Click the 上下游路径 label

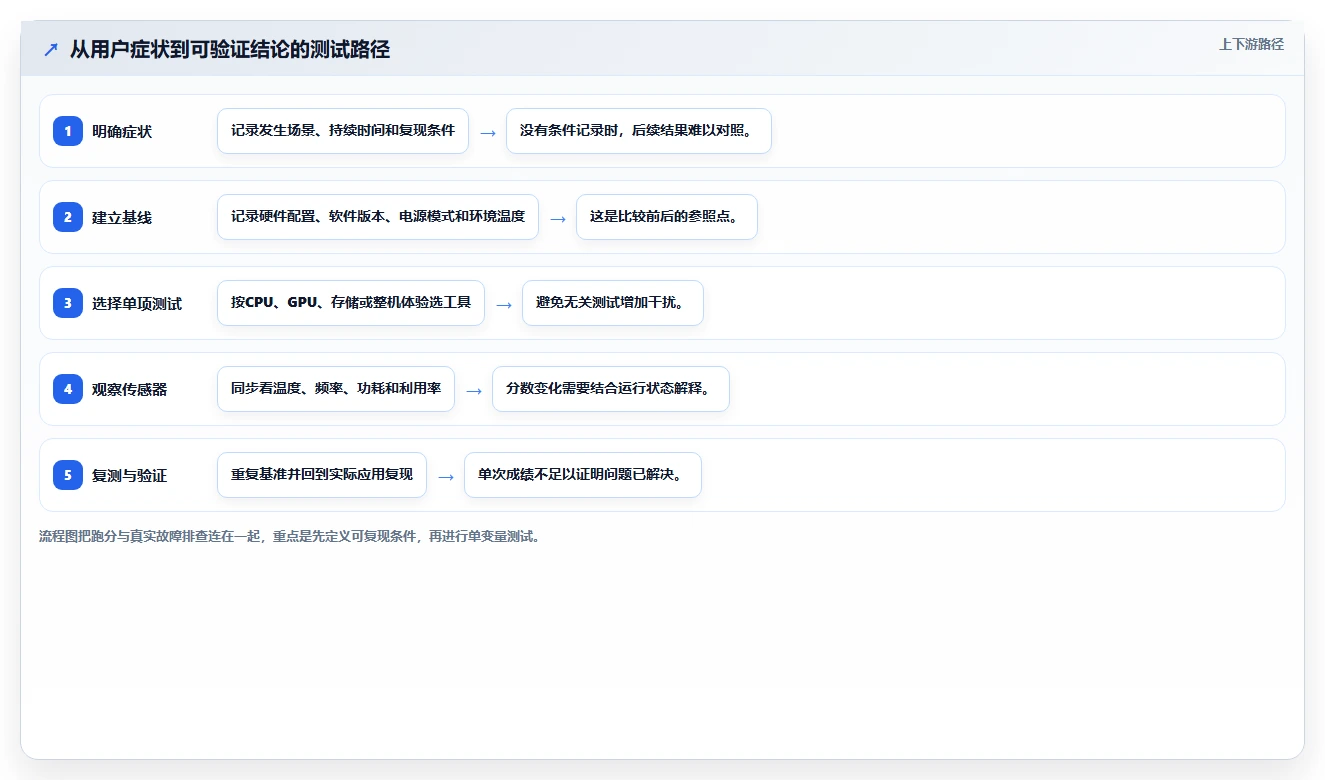(x=1251, y=45)
